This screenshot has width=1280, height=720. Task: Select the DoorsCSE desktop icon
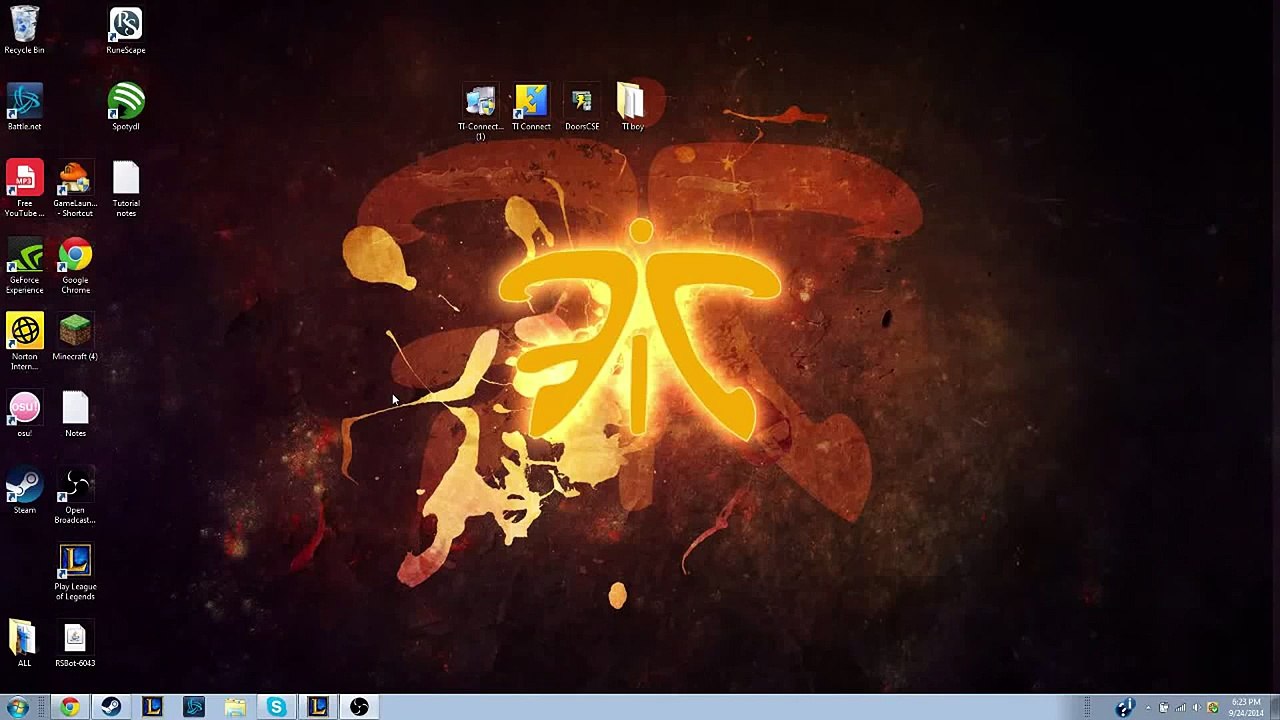click(x=582, y=108)
